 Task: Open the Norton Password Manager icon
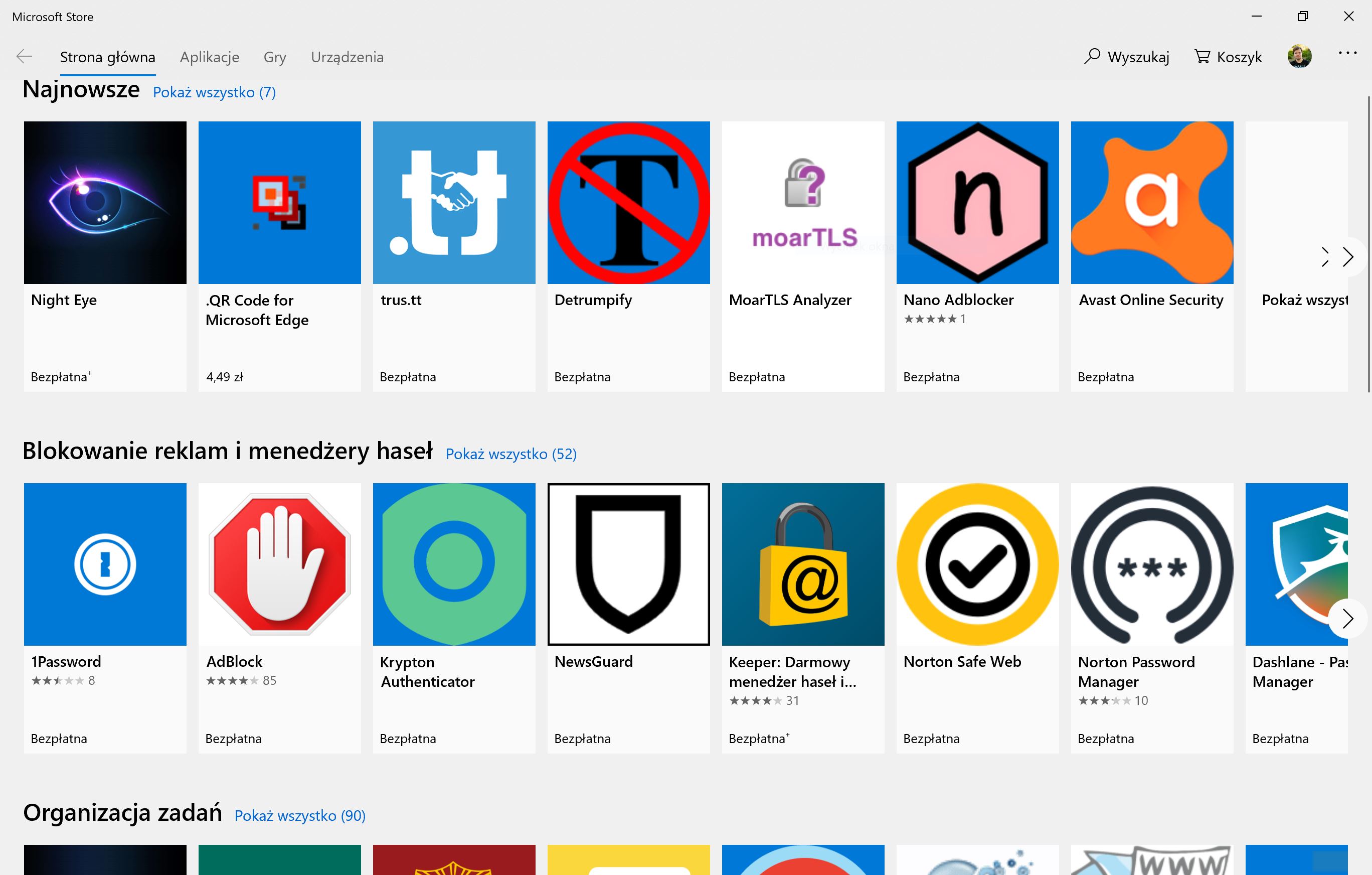click(x=1152, y=564)
